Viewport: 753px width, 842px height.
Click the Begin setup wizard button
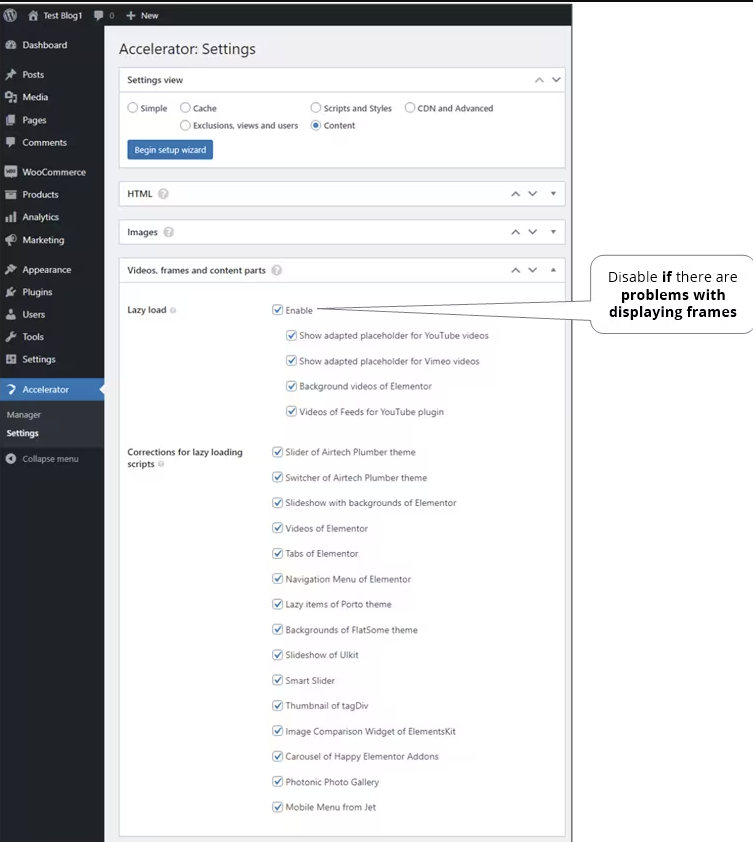[170, 150]
